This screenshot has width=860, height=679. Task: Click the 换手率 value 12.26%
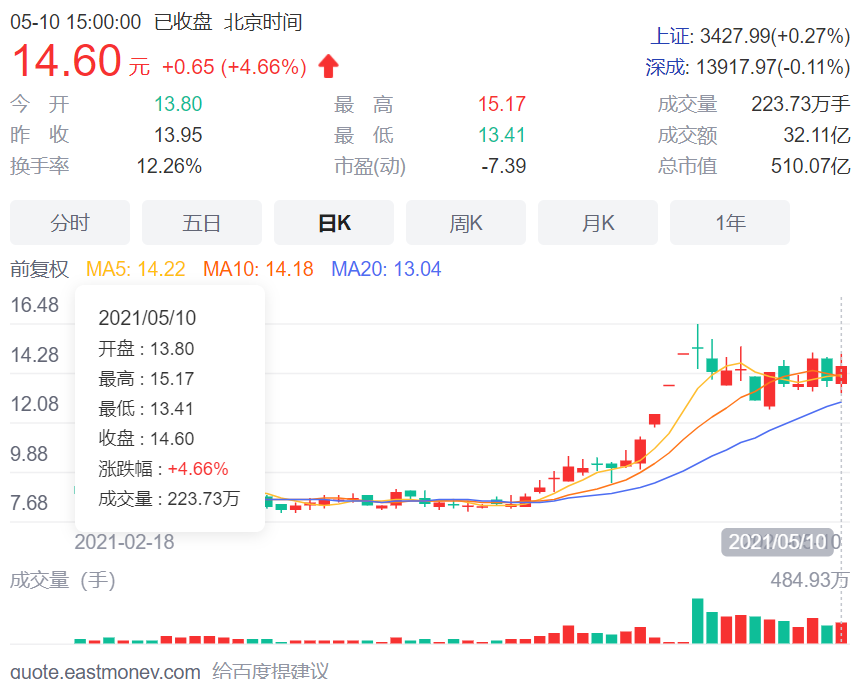(169, 166)
